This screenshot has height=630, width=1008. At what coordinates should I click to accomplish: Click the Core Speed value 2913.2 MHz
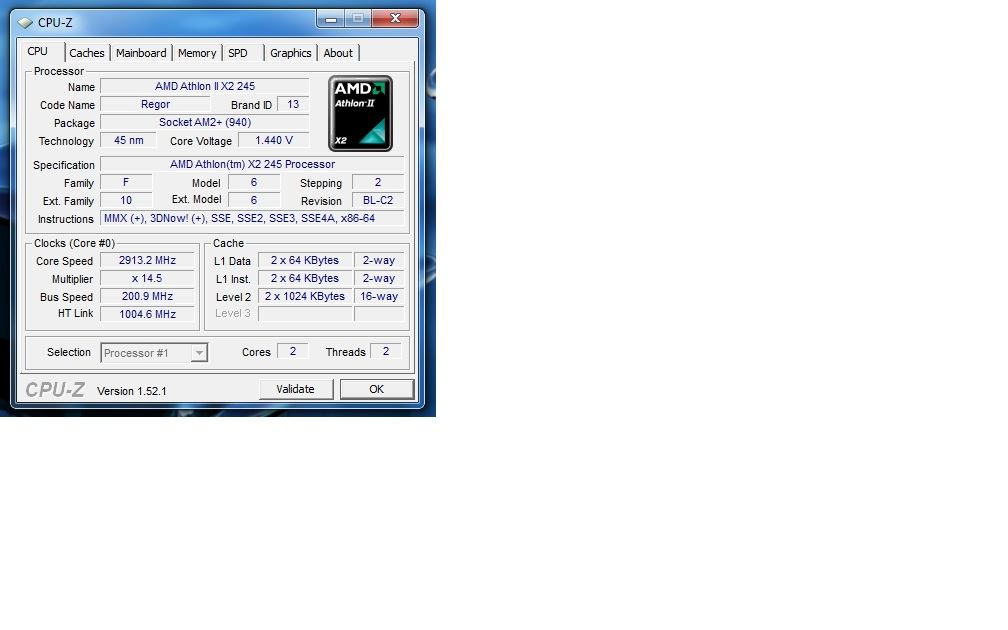(x=147, y=260)
